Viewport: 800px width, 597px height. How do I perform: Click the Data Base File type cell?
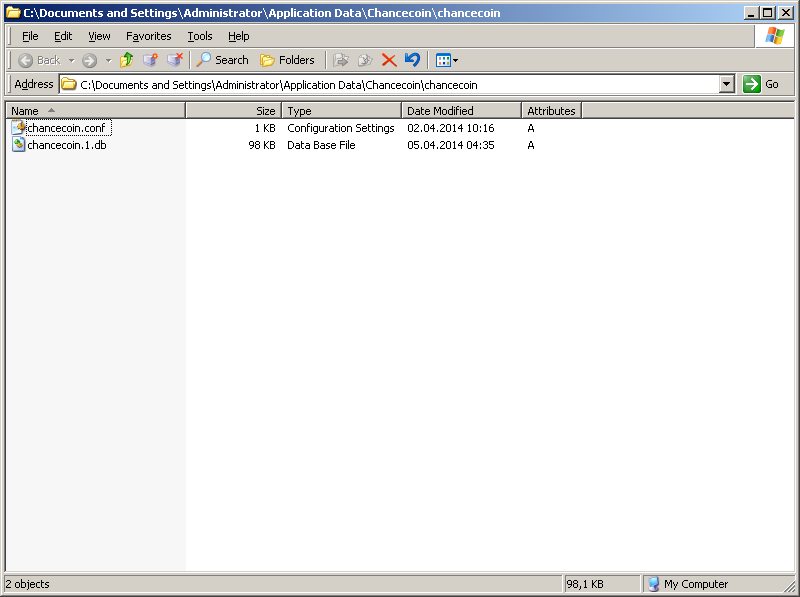coord(321,145)
